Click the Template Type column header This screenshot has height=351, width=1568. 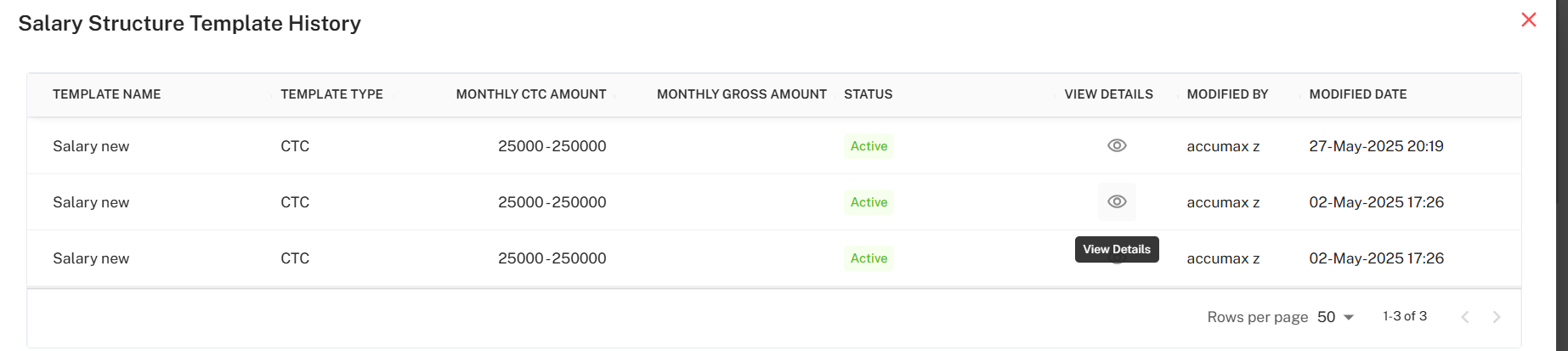click(x=331, y=94)
